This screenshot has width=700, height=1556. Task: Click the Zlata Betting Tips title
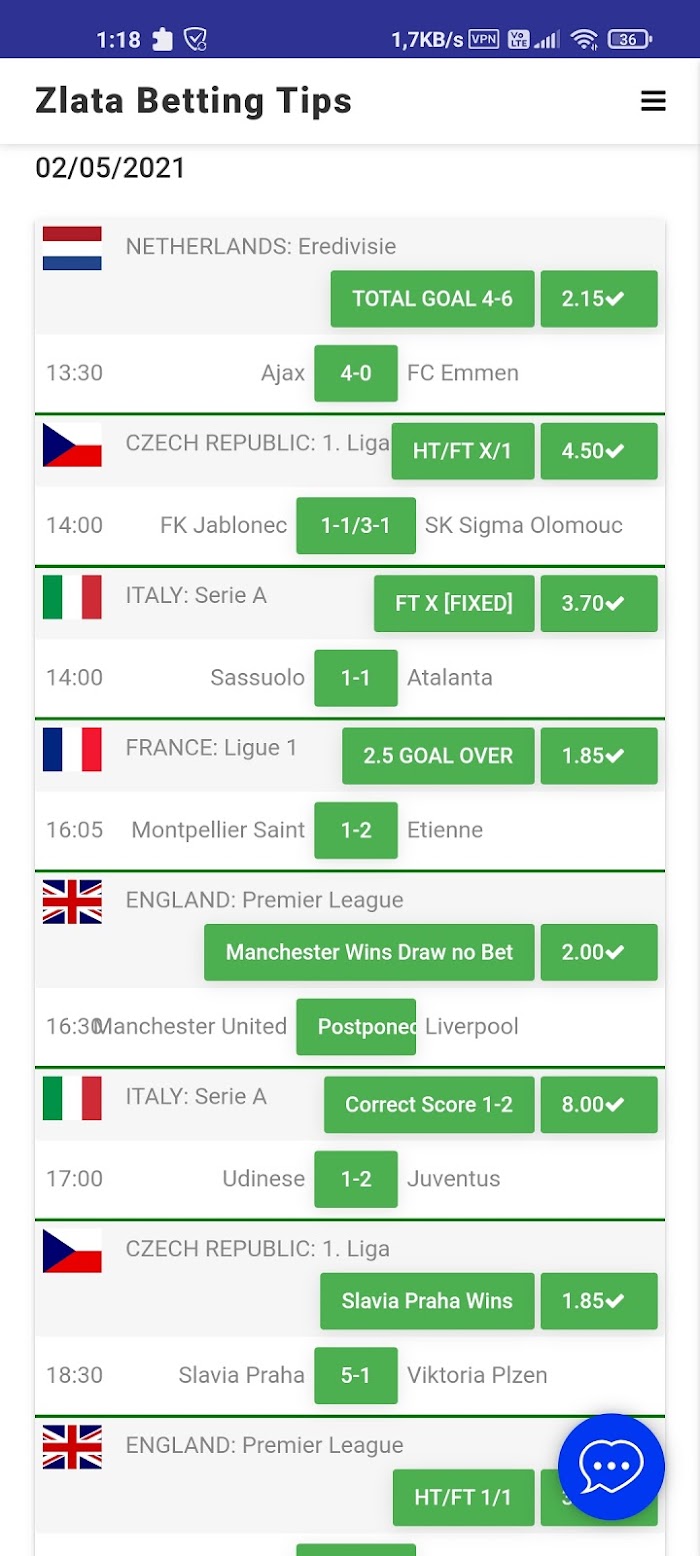pos(193,101)
